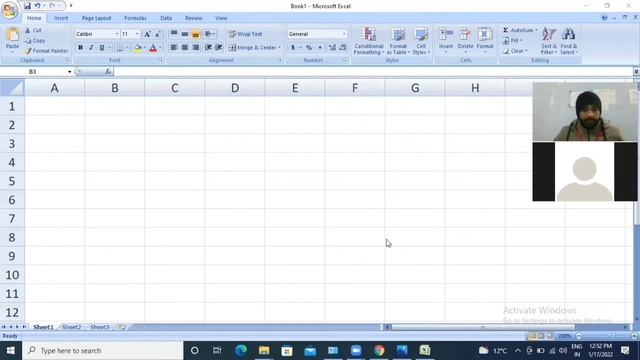Open Cell Styles gallery
640x360 pixels.
(421, 41)
